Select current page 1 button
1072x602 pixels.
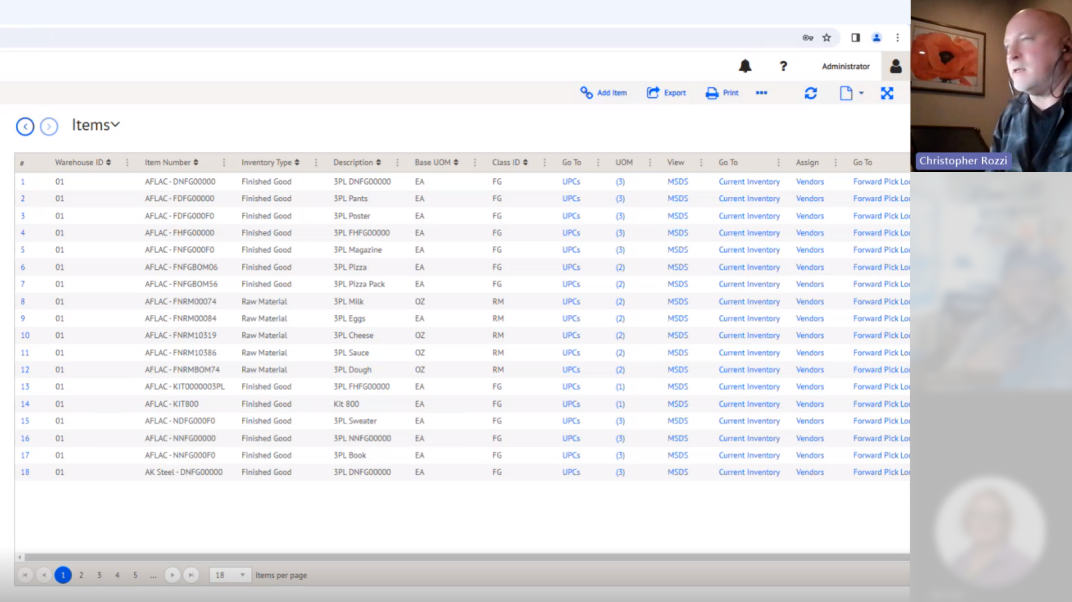point(63,575)
